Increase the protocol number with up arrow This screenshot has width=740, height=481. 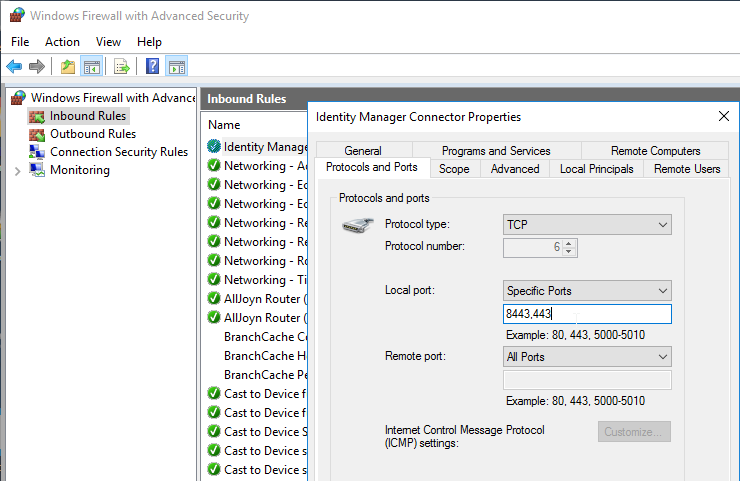[569, 244]
